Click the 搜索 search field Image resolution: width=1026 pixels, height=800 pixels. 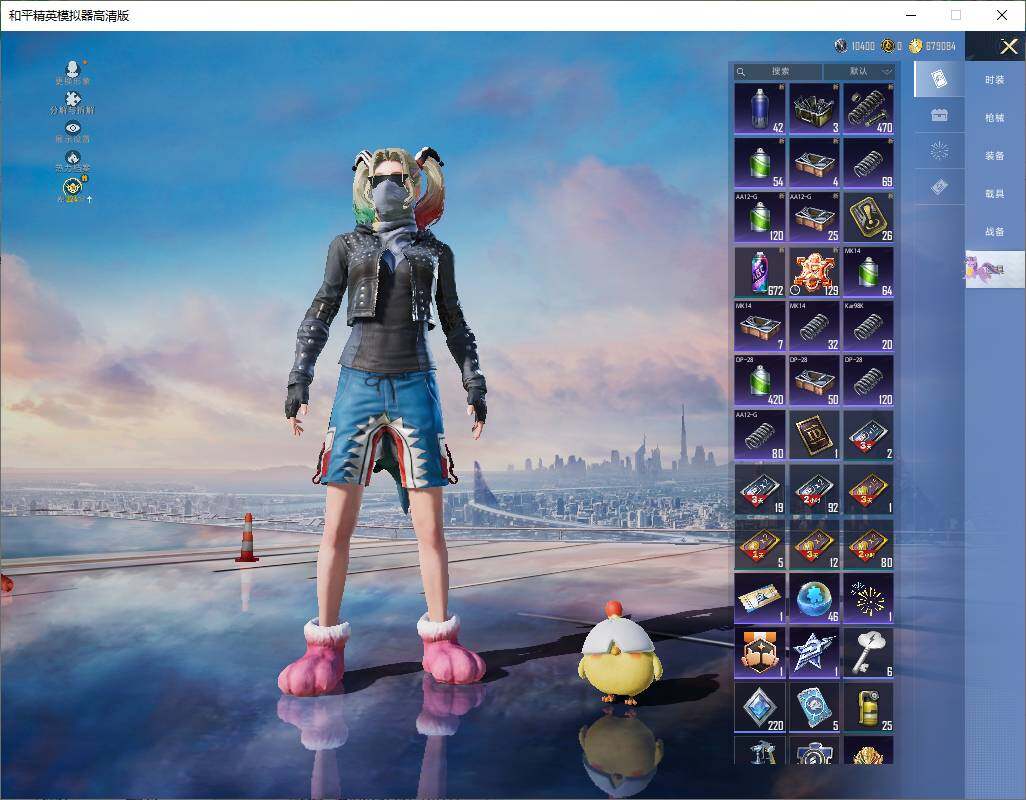coord(778,71)
